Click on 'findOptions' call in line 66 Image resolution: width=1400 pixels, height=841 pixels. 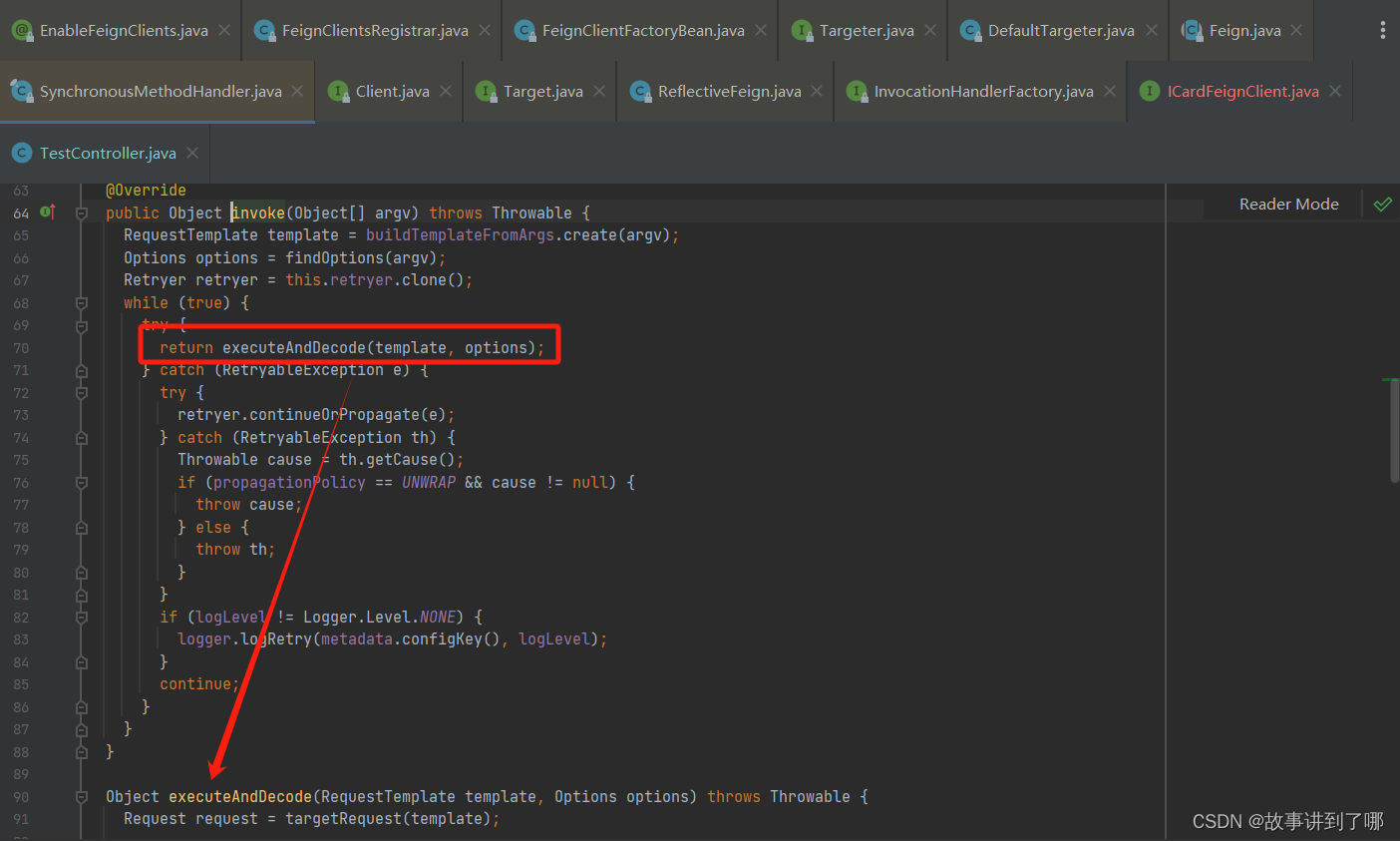click(x=335, y=258)
